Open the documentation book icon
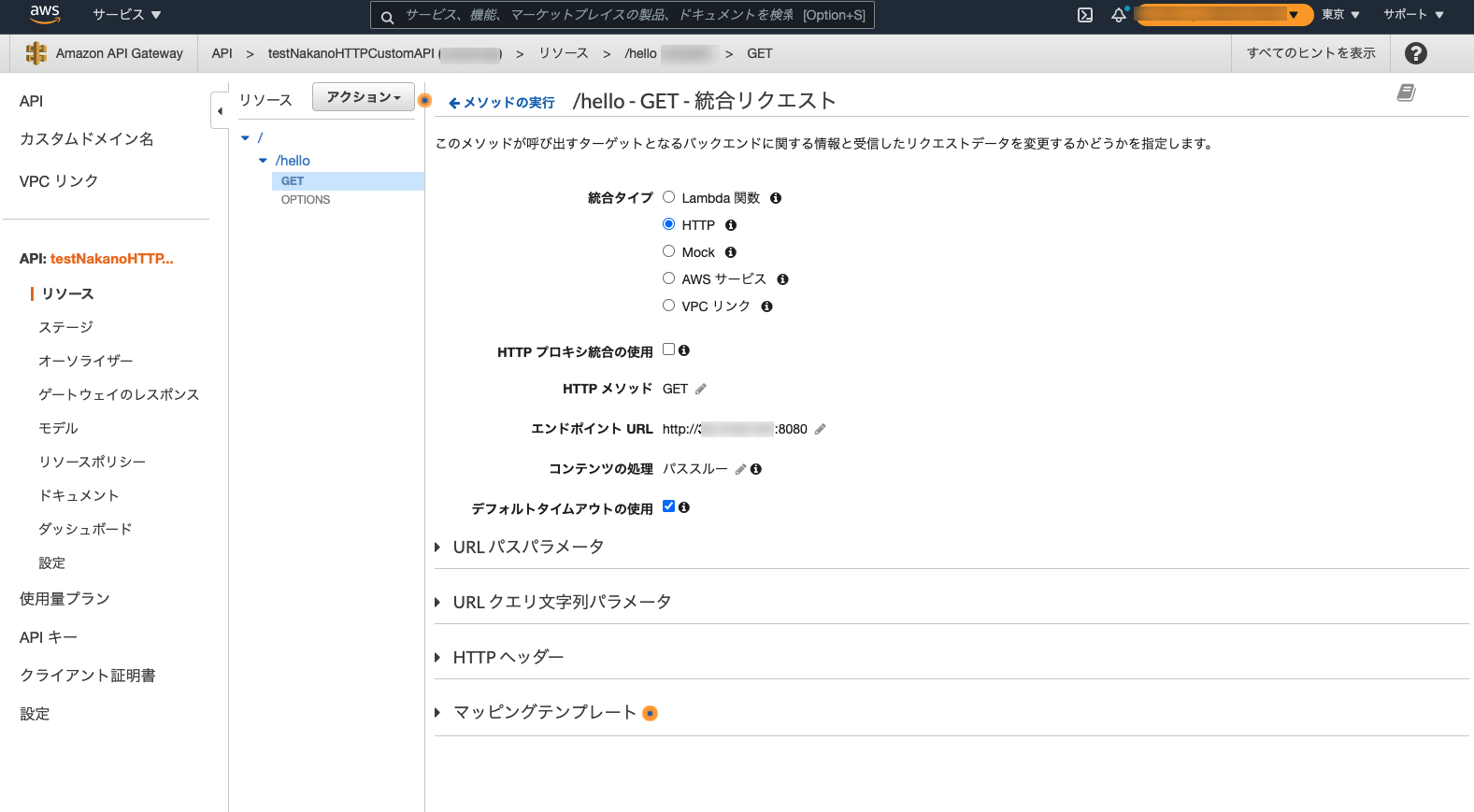This screenshot has height=812, width=1474. (1406, 92)
